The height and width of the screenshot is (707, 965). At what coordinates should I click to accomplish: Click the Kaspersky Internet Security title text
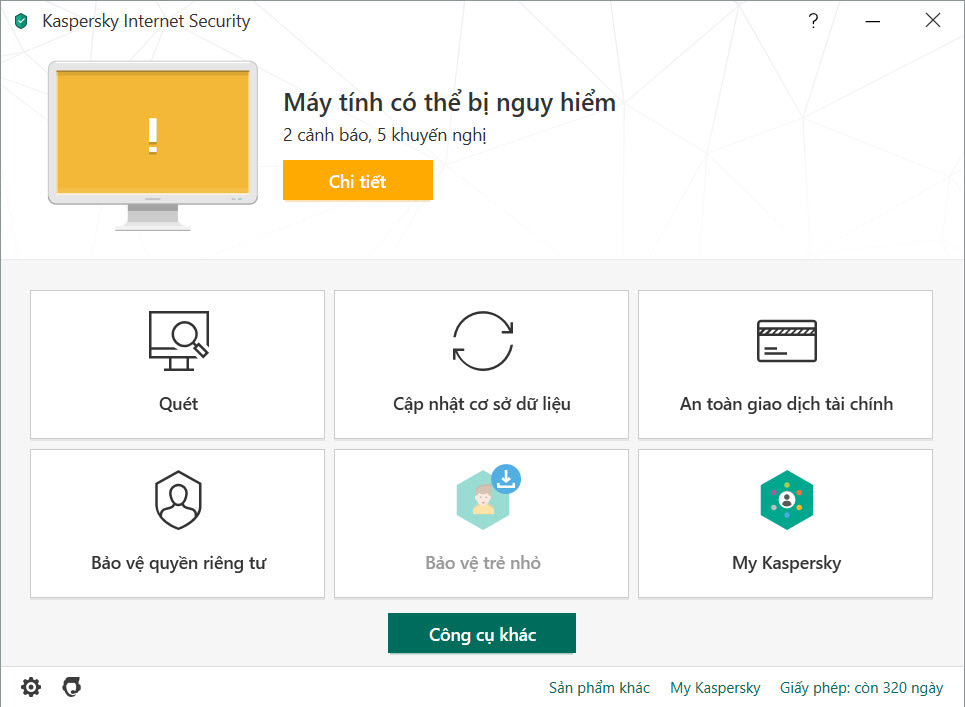coord(146,21)
